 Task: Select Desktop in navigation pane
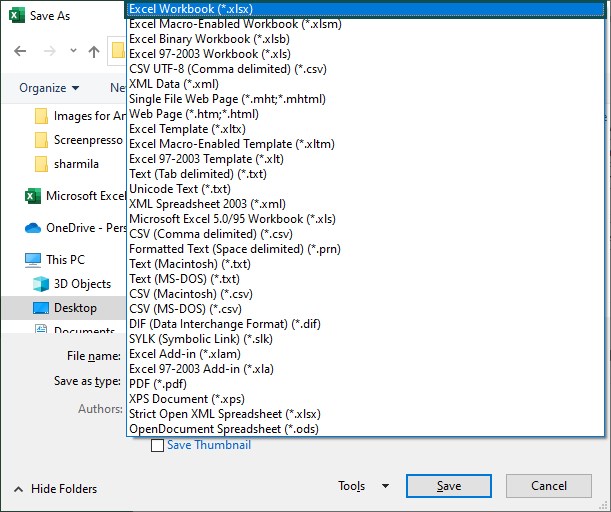pos(64,308)
